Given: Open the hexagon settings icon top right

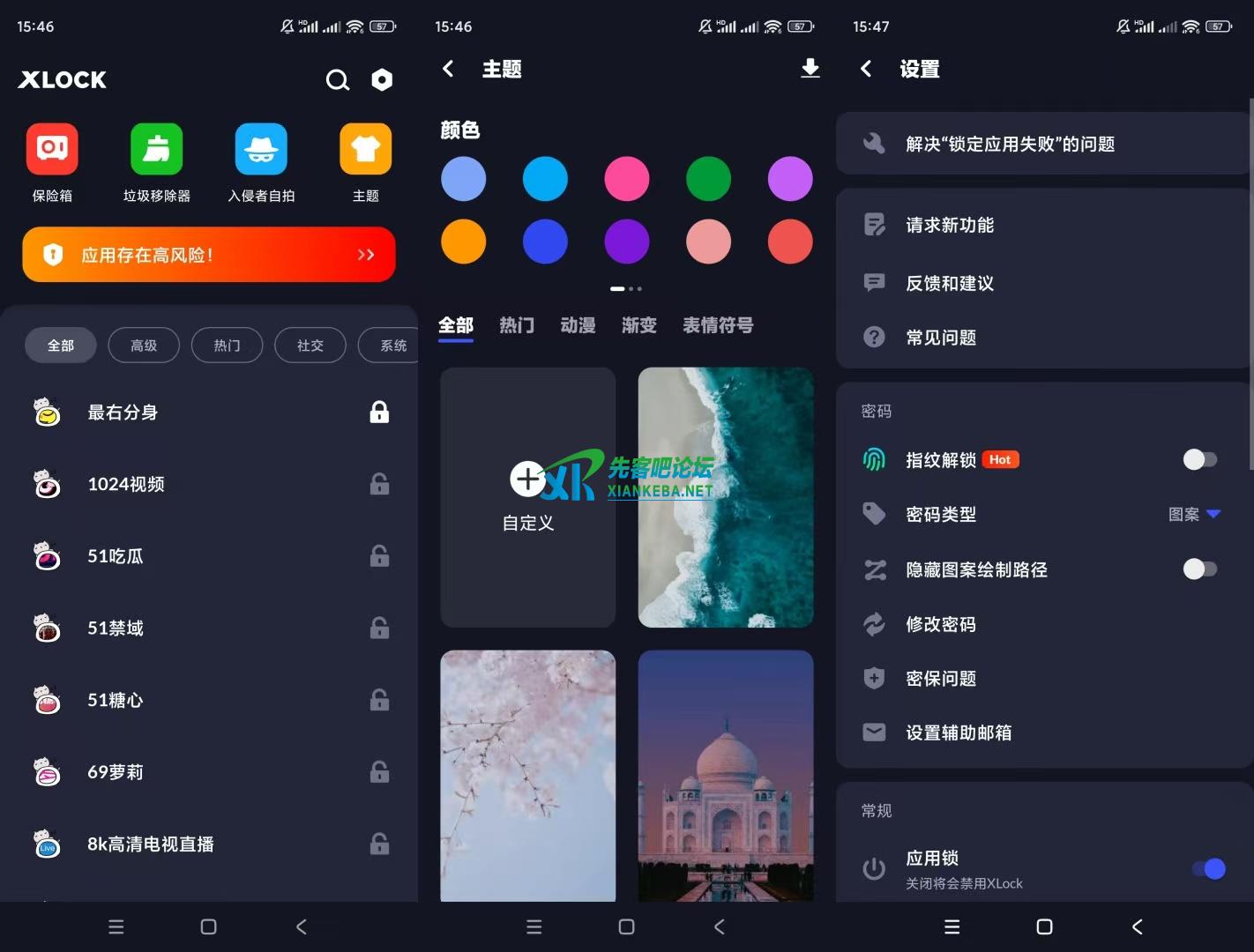Looking at the screenshot, I should tap(382, 79).
